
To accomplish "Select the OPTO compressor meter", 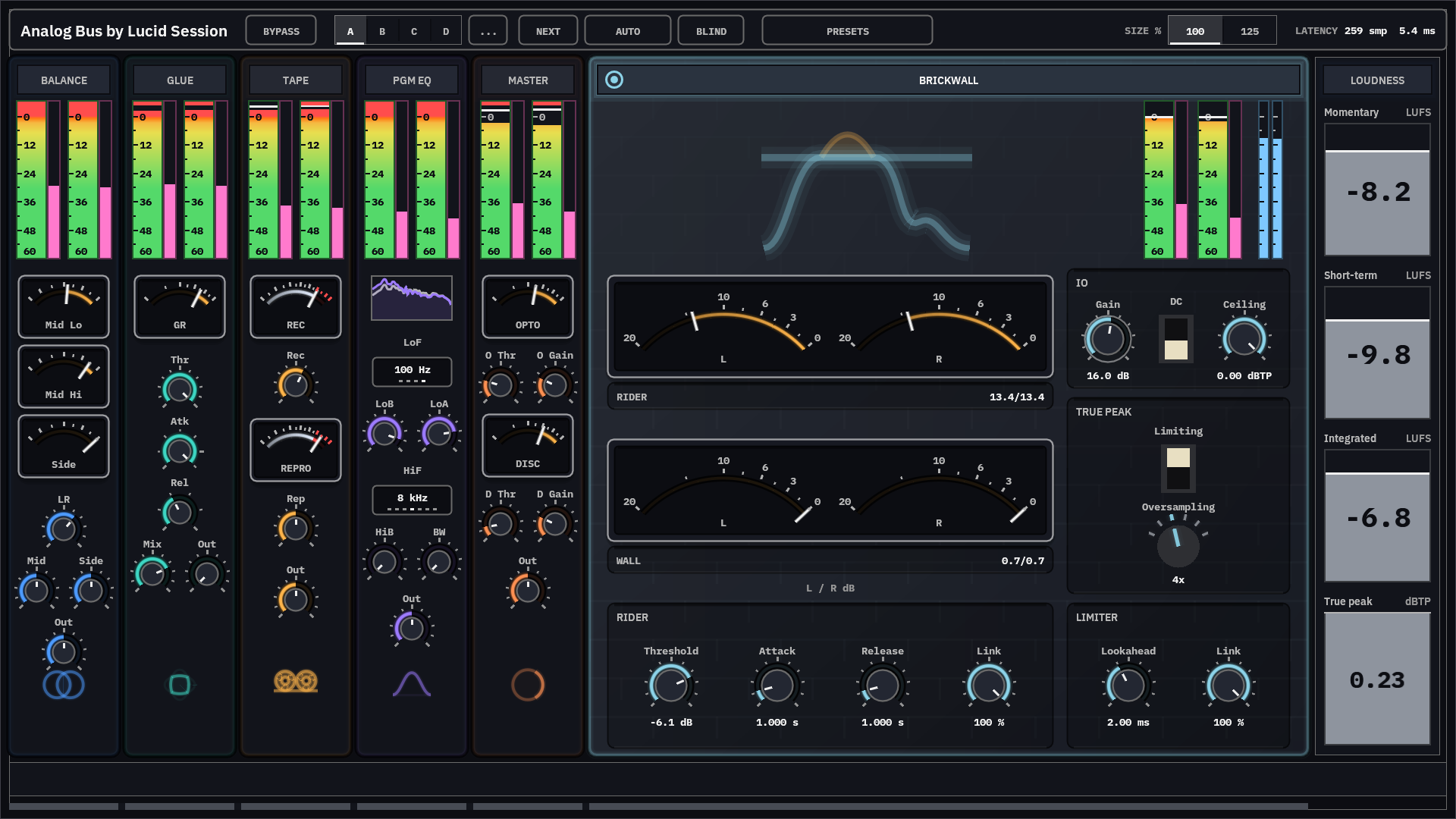I will [528, 306].
